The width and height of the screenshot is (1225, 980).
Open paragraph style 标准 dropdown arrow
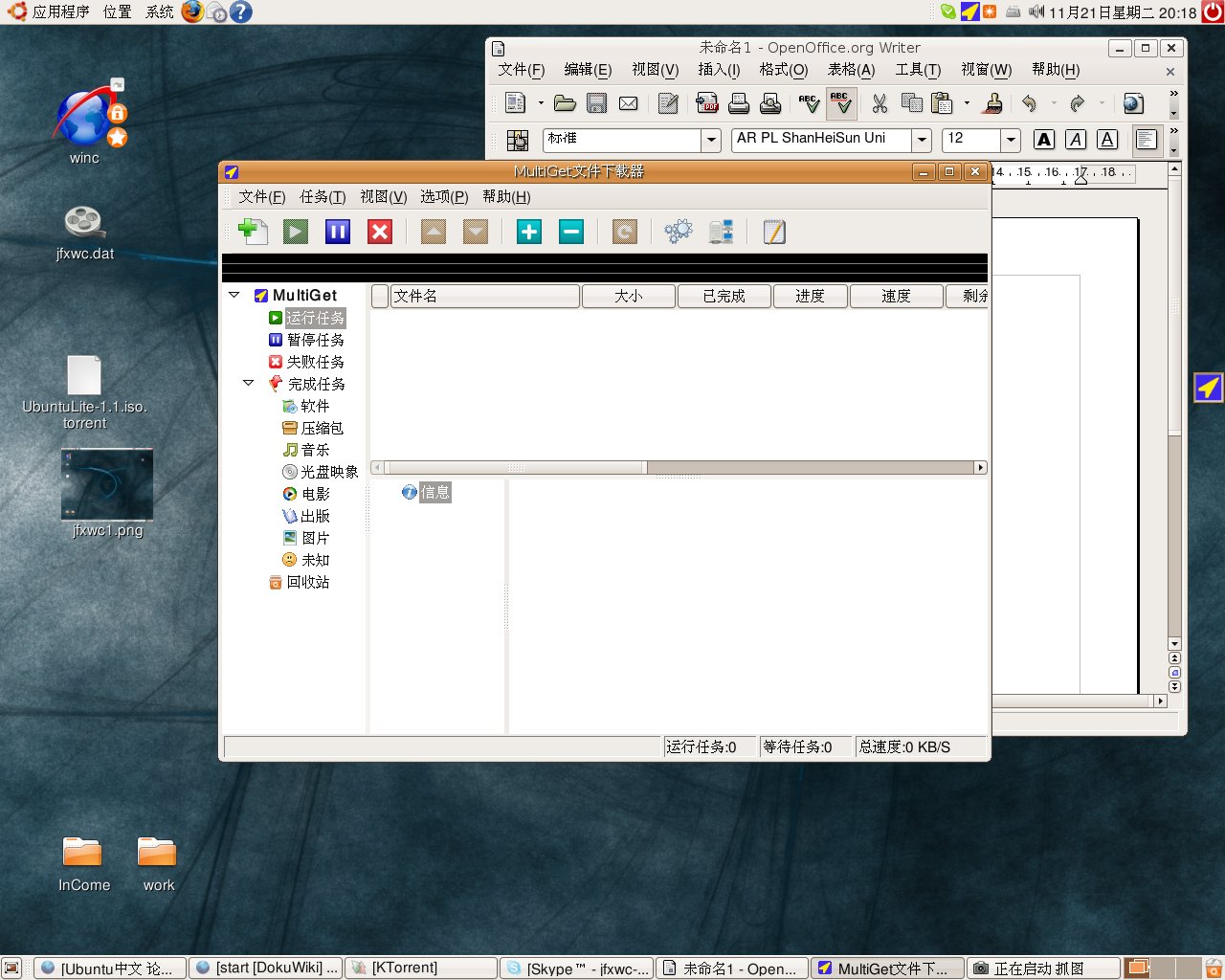711,140
